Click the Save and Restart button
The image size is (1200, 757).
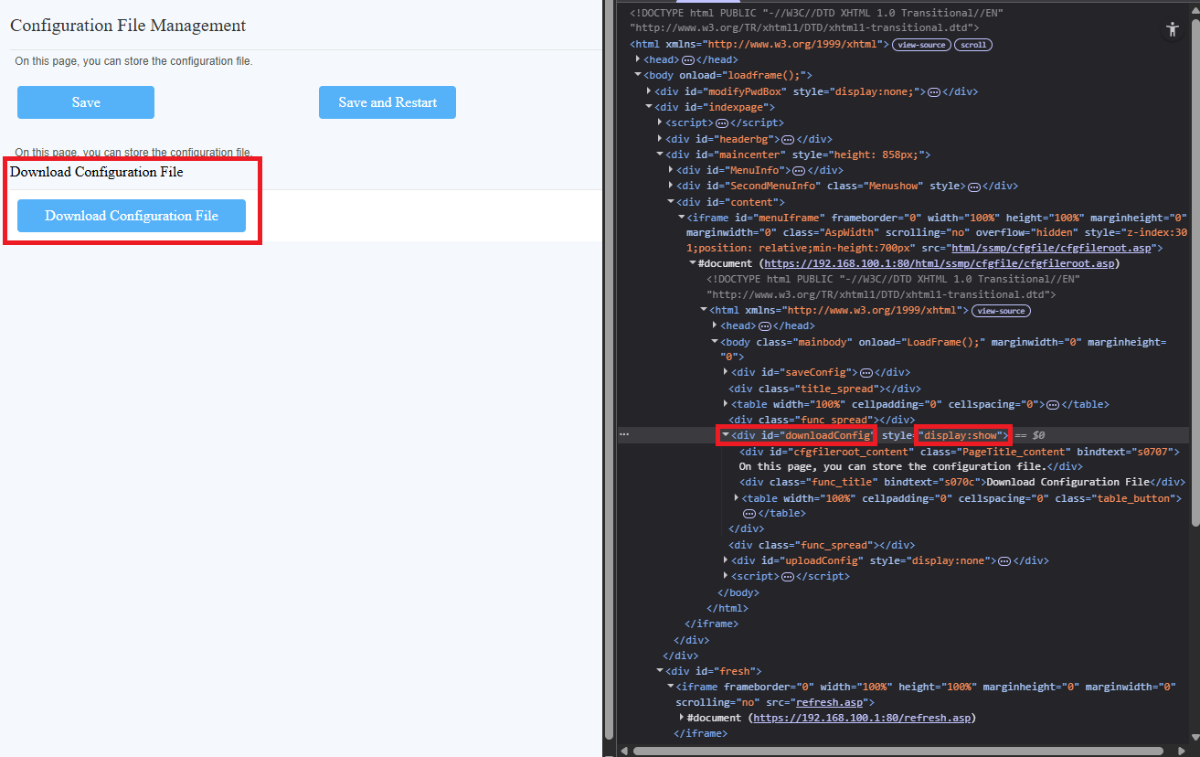(x=387, y=102)
